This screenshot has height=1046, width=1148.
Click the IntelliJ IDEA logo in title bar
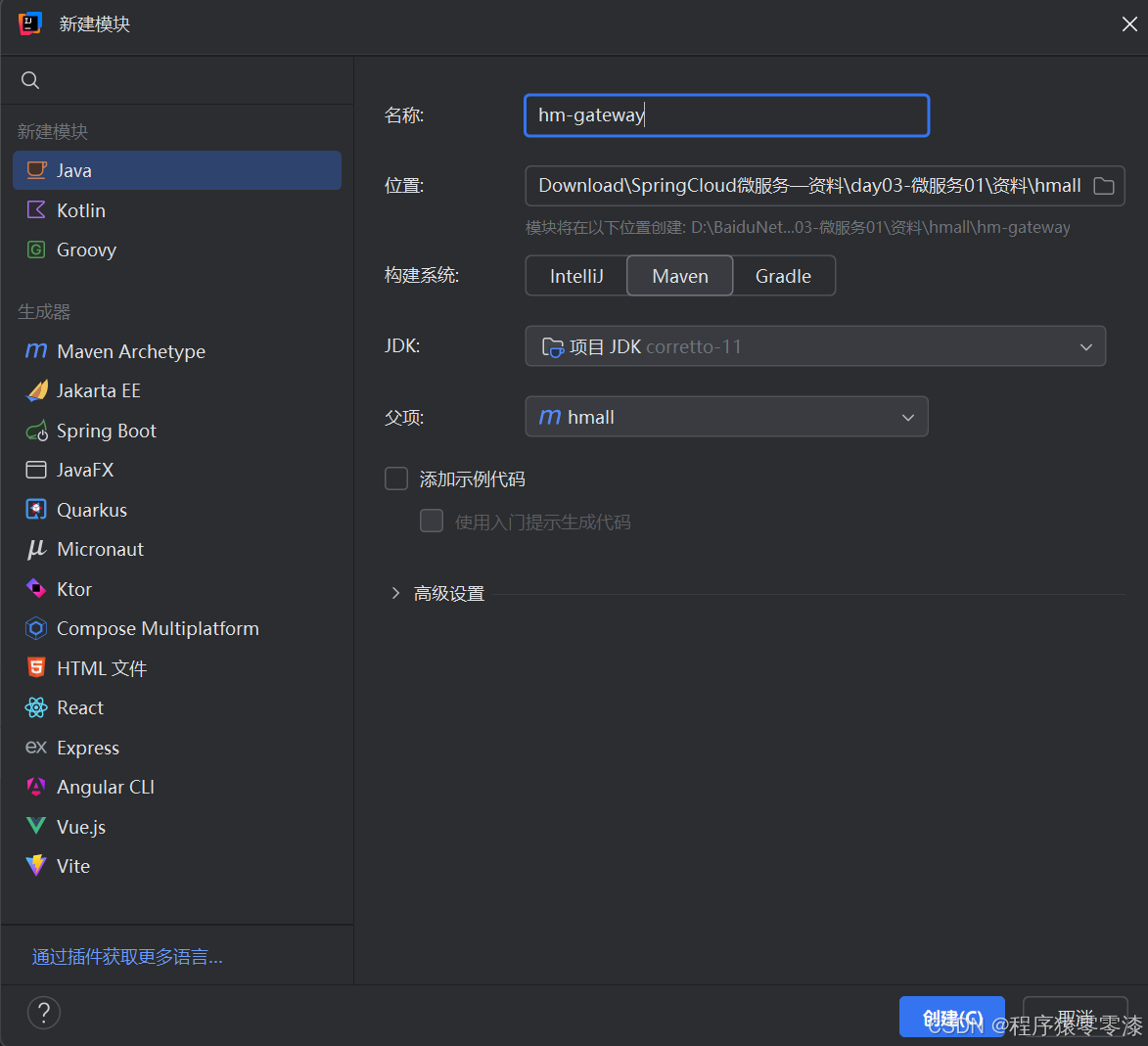point(30,24)
